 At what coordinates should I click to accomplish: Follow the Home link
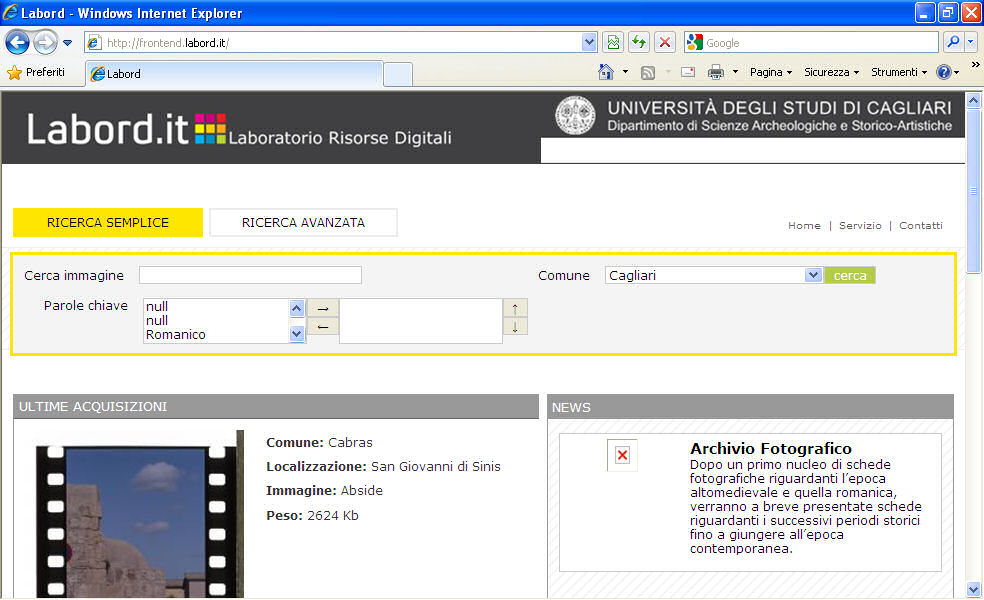(804, 225)
